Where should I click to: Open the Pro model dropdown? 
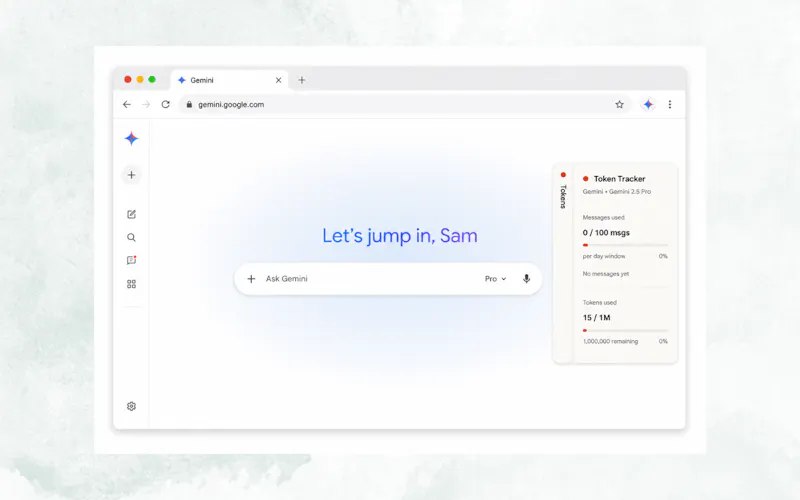click(x=495, y=279)
